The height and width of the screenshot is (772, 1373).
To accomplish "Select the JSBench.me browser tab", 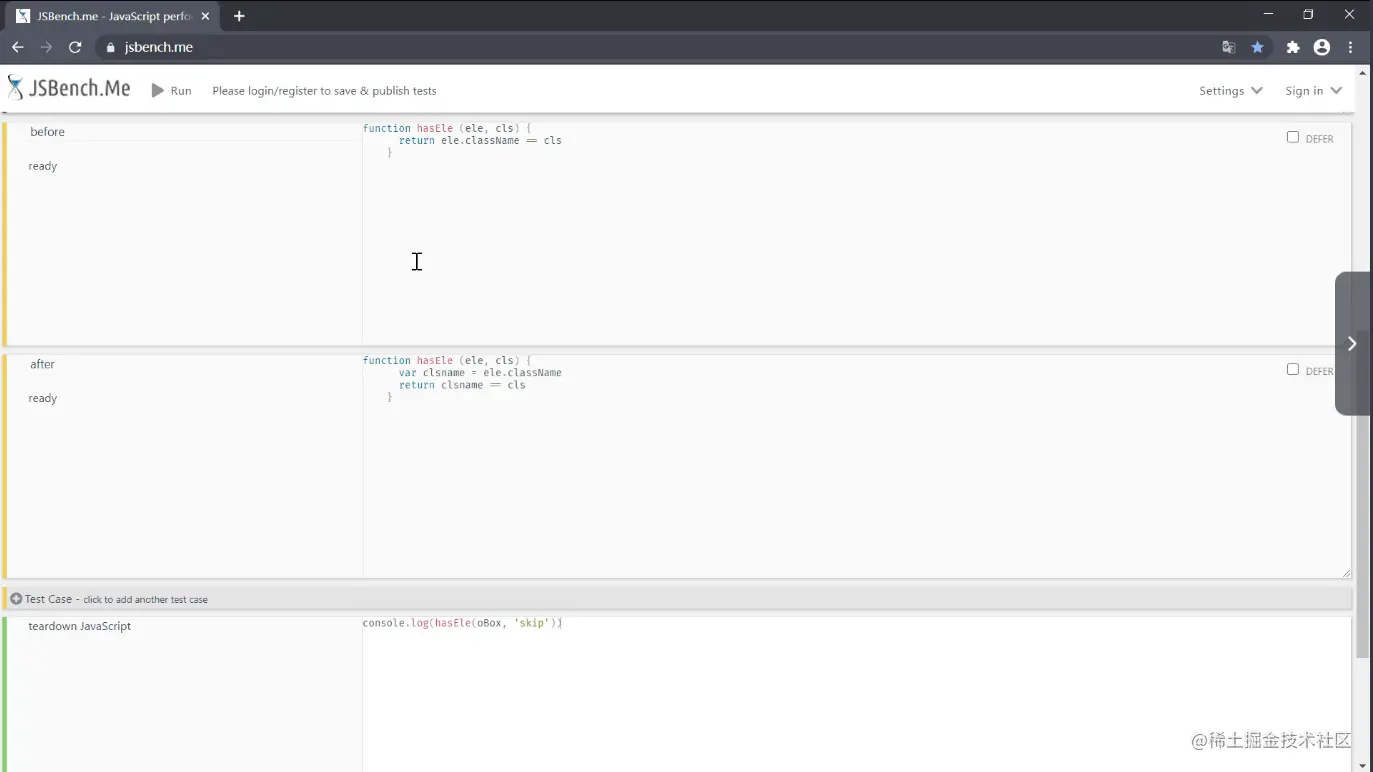I will 112,16.
